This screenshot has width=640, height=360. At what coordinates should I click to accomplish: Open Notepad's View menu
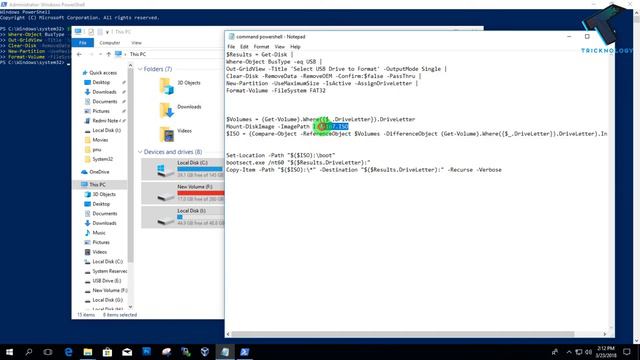[280, 47]
